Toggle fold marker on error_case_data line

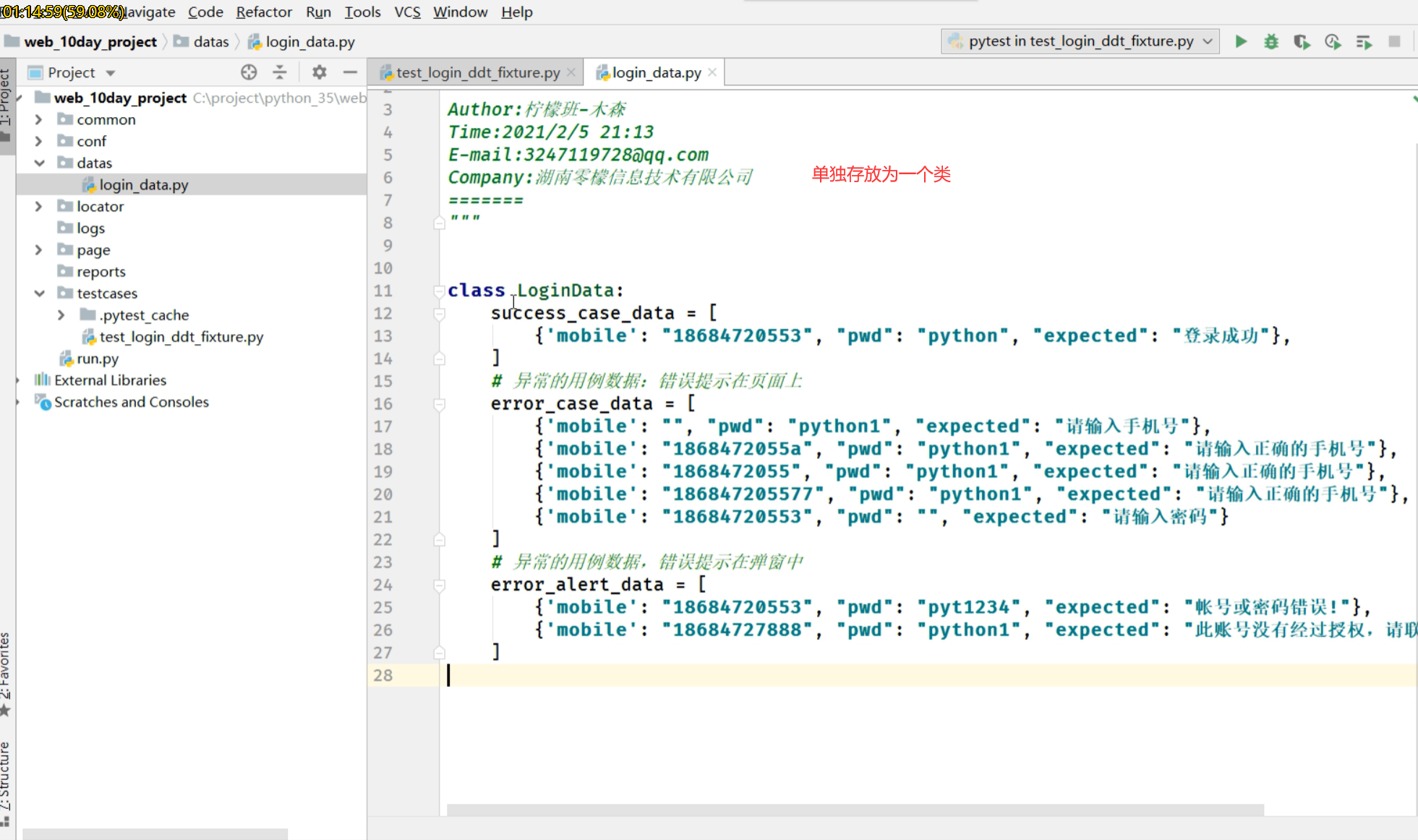(439, 404)
